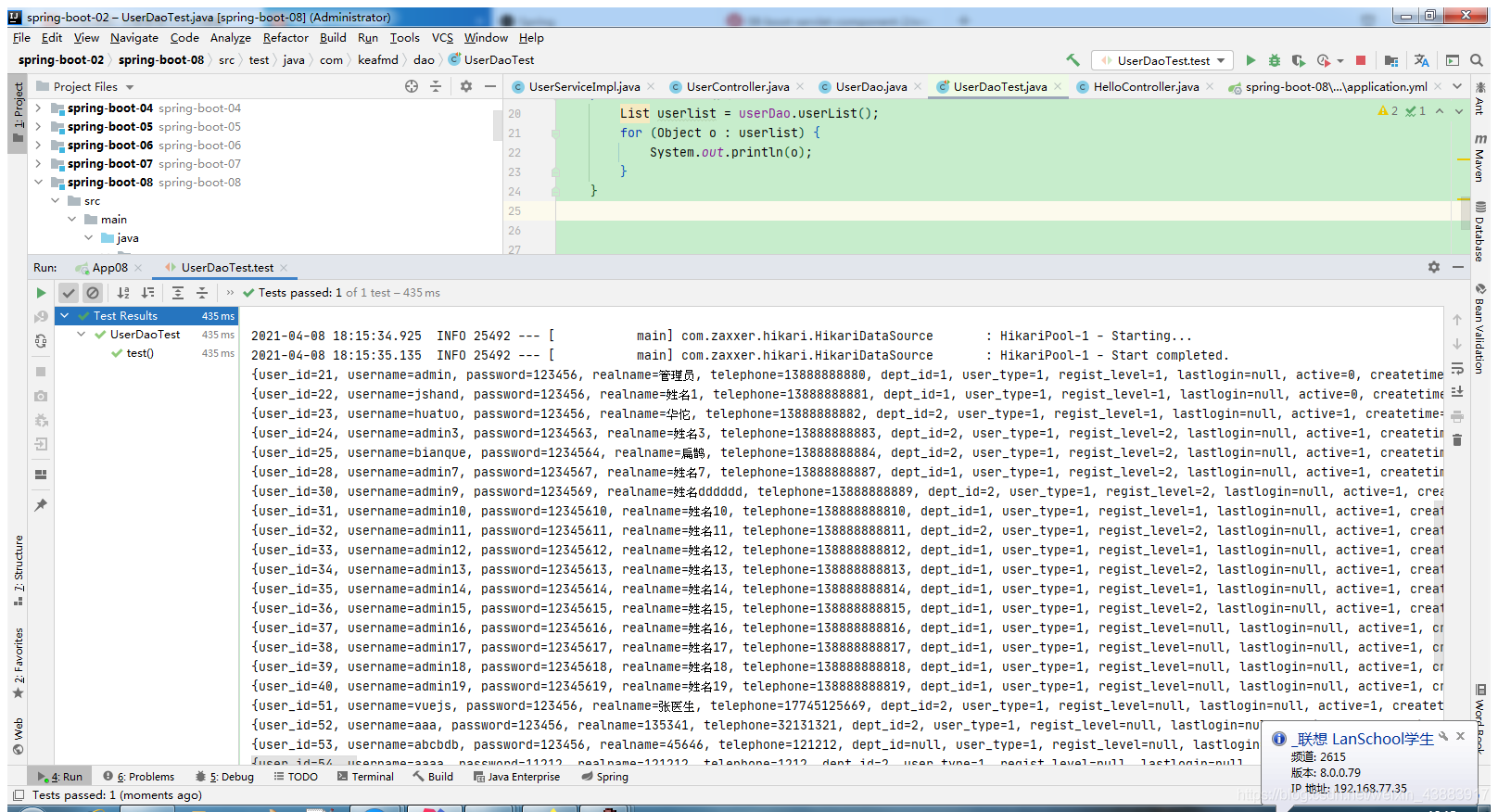Viewport: 1498px width, 812px height.
Task: Open the run configuration dropdown UserDaoTest.test
Action: 1162,60
